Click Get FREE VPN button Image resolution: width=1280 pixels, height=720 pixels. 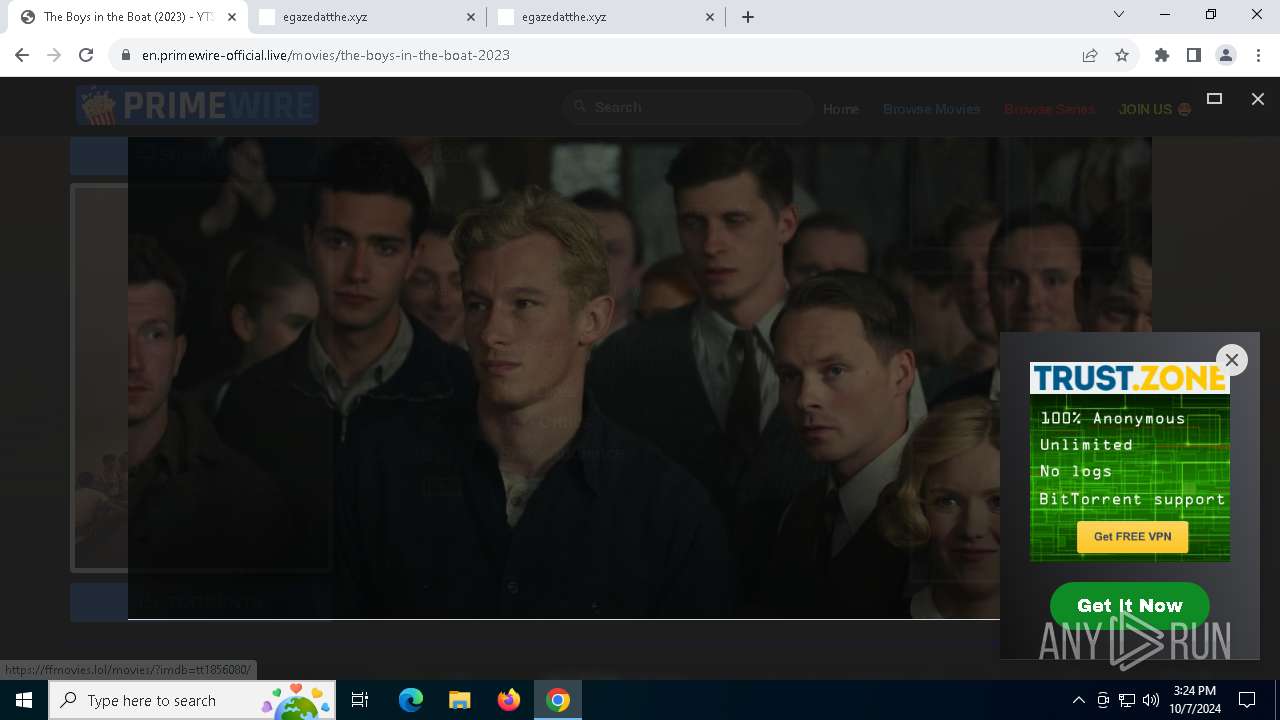pyautogui.click(x=1132, y=536)
